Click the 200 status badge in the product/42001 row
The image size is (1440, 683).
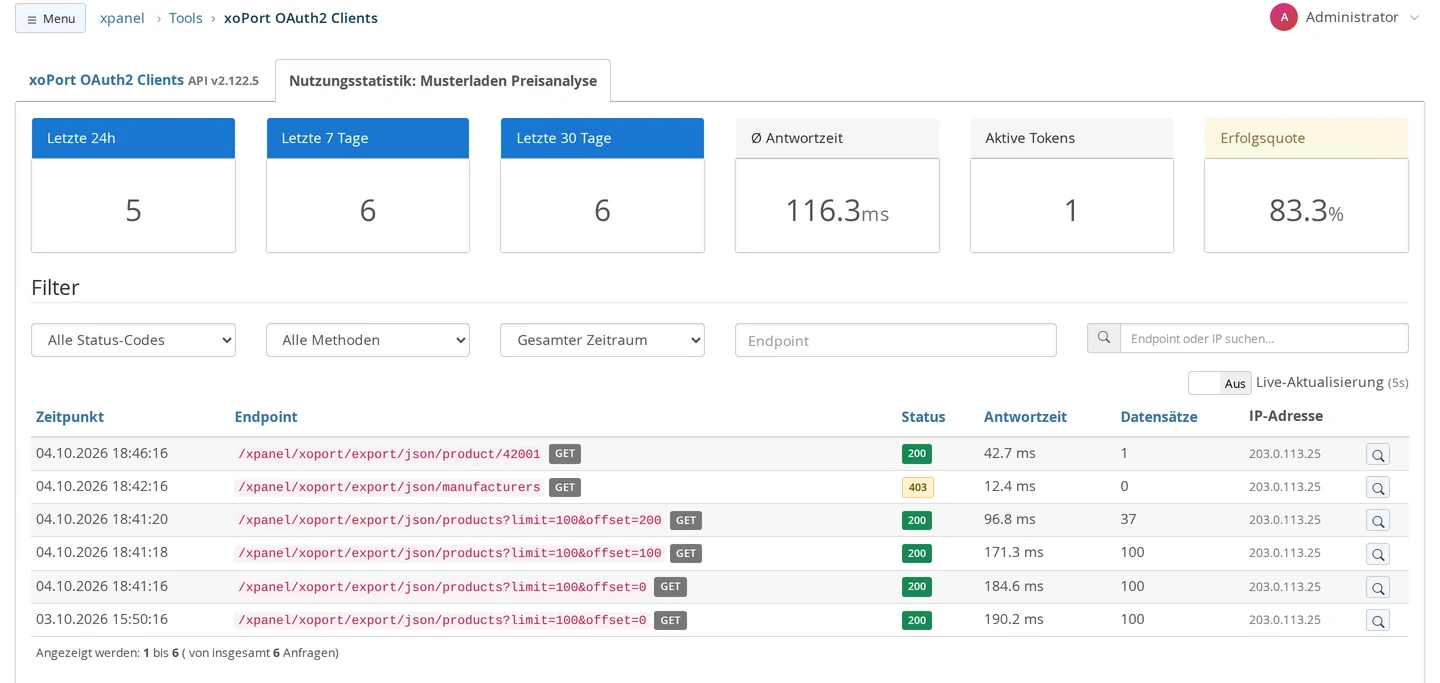click(x=916, y=454)
